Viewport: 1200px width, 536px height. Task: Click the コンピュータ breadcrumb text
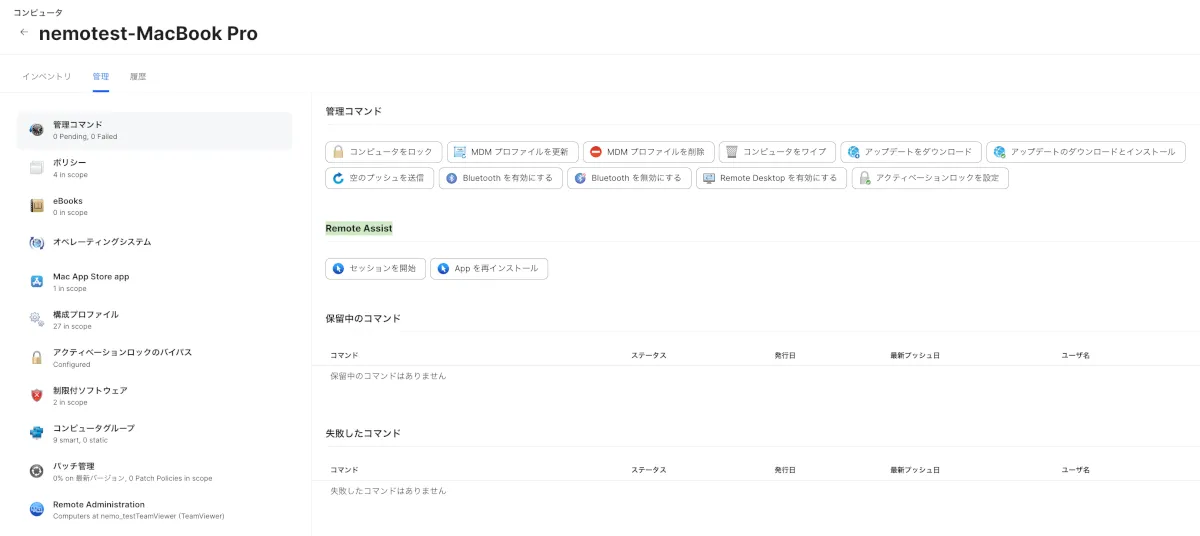pyautogui.click(x=38, y=13)
